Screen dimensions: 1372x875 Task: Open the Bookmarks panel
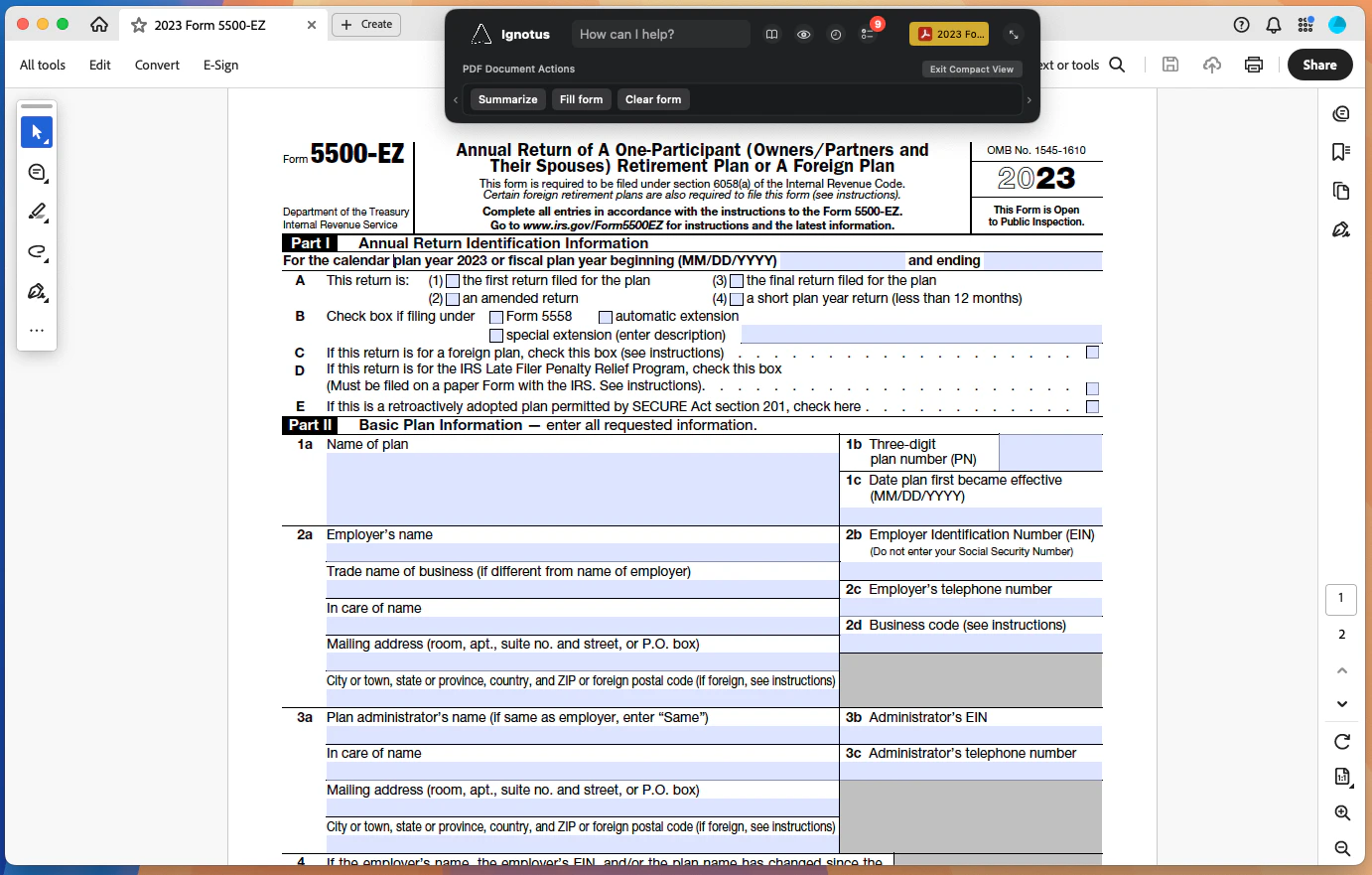(1341, 152)
